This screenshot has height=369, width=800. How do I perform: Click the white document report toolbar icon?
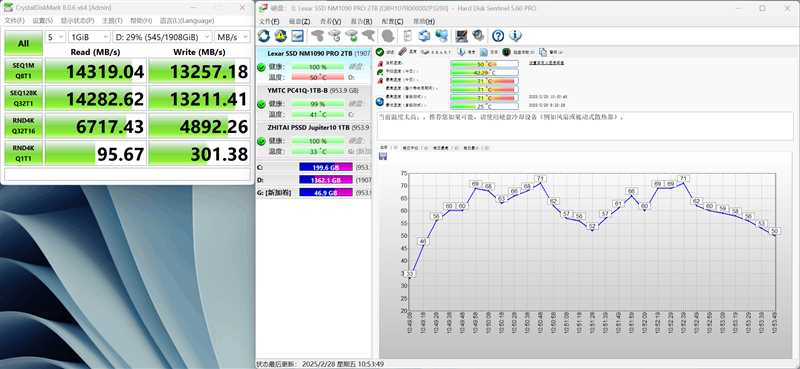(x=407, y=36)
